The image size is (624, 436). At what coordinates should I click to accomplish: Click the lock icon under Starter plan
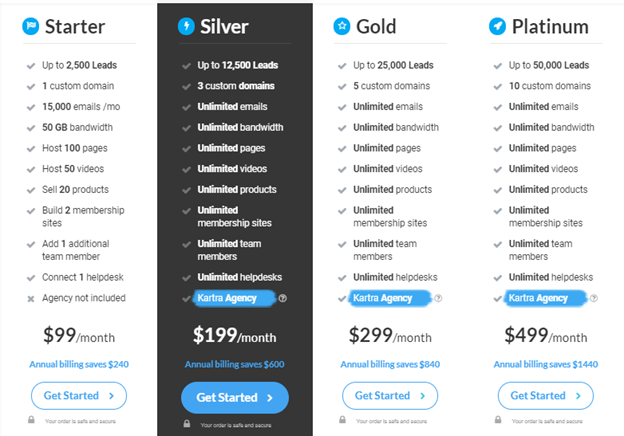(x=31, y=420)
